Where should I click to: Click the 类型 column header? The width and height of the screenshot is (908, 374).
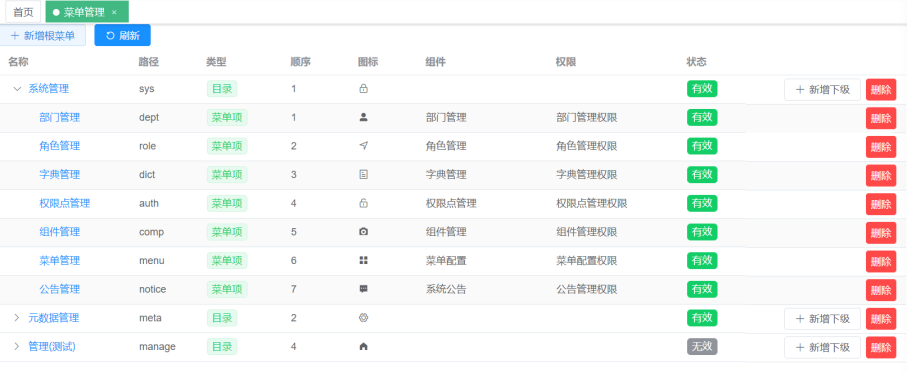click(x=216, y=62)
